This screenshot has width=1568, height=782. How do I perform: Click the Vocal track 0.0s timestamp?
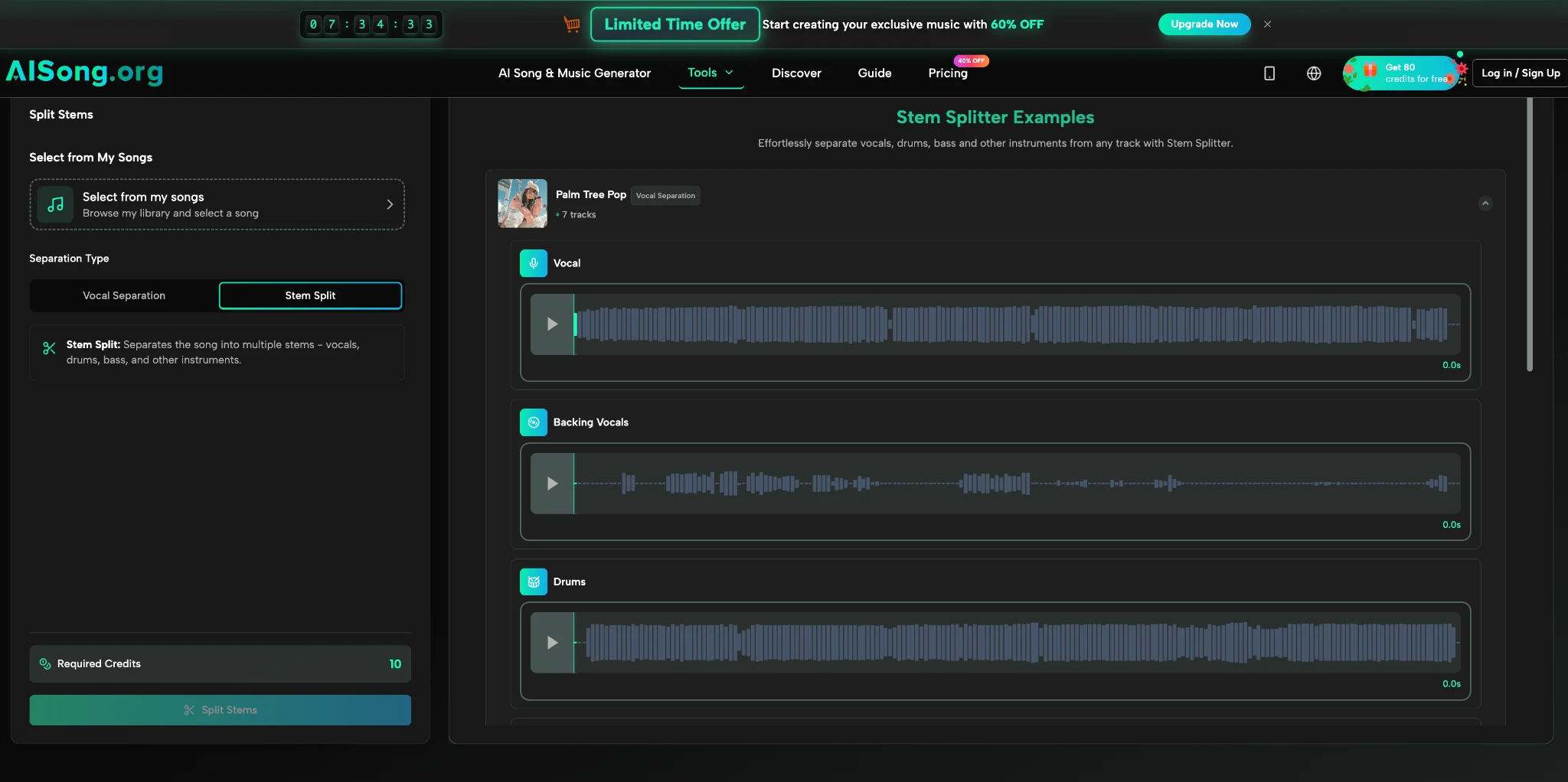point(1452,366)
